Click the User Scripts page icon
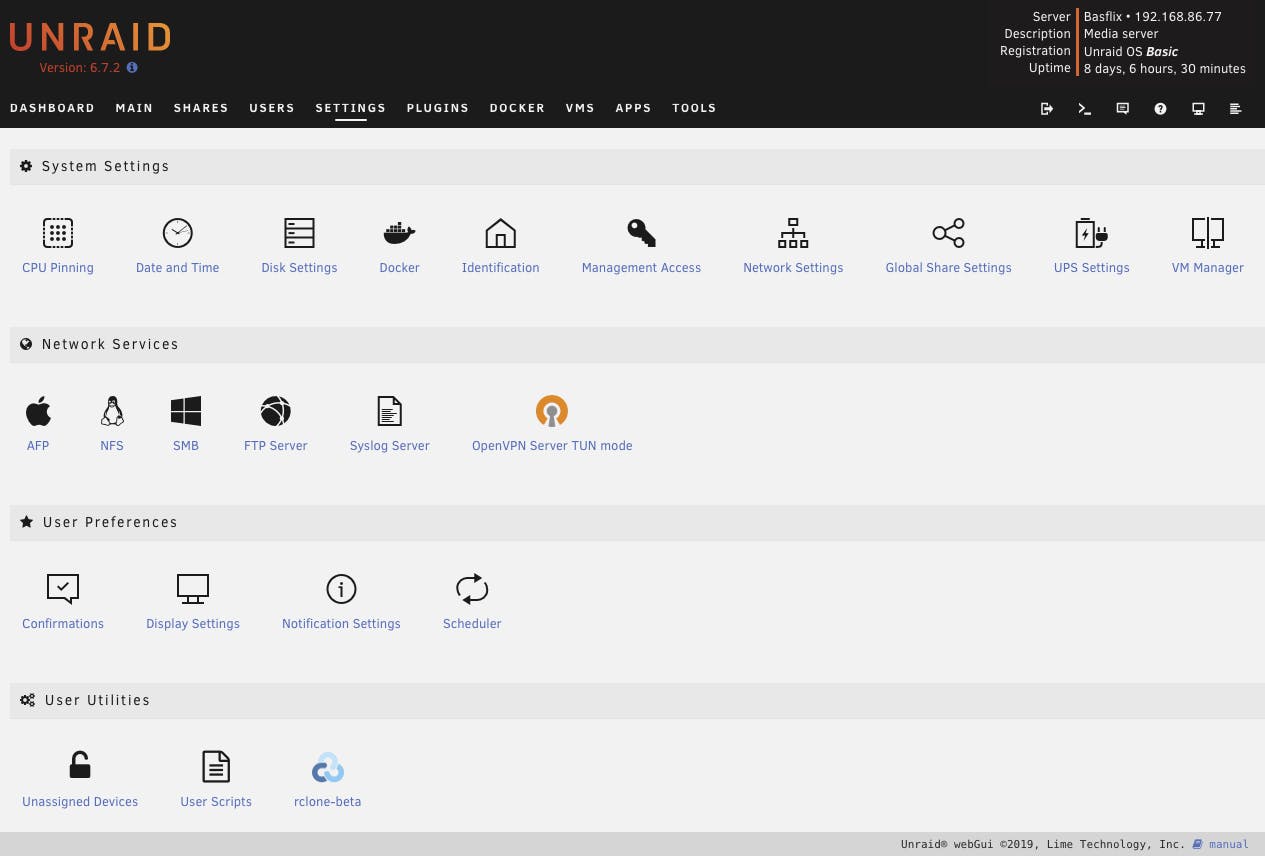 [216, 767]
